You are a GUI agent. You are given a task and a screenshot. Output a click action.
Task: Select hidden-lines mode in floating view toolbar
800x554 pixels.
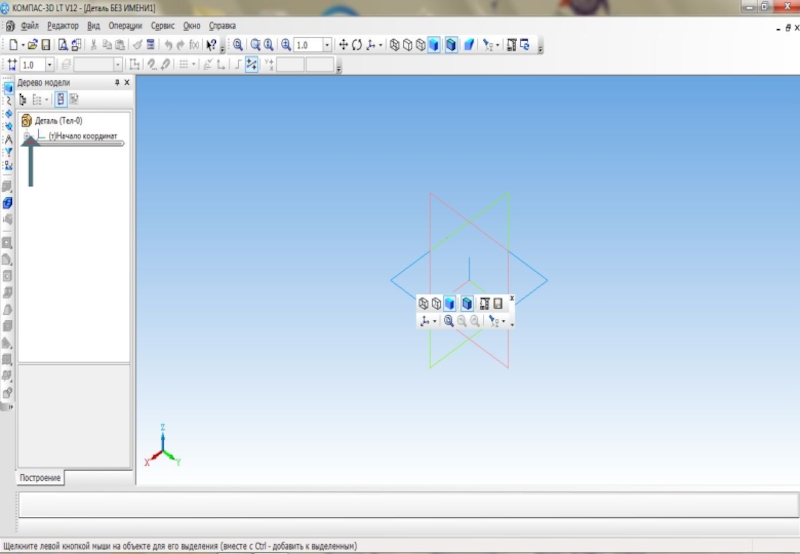[436, 304]
